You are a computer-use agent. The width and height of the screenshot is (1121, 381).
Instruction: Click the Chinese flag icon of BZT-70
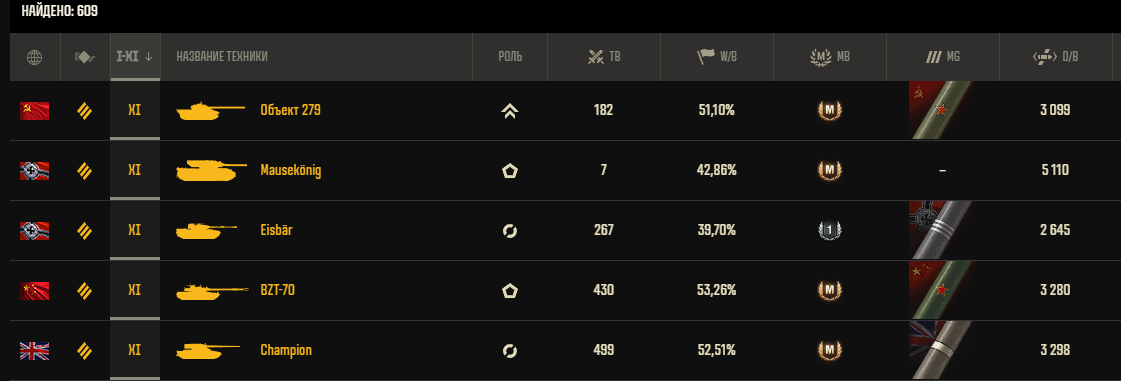[x=34, y=291]
